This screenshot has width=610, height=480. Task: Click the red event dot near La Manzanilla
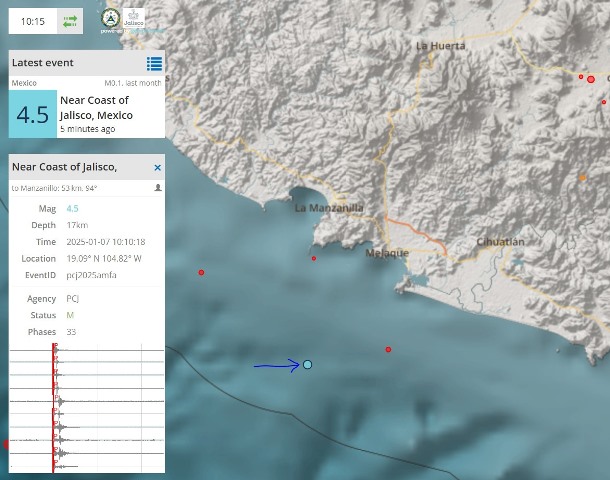[x=314, y=259]
